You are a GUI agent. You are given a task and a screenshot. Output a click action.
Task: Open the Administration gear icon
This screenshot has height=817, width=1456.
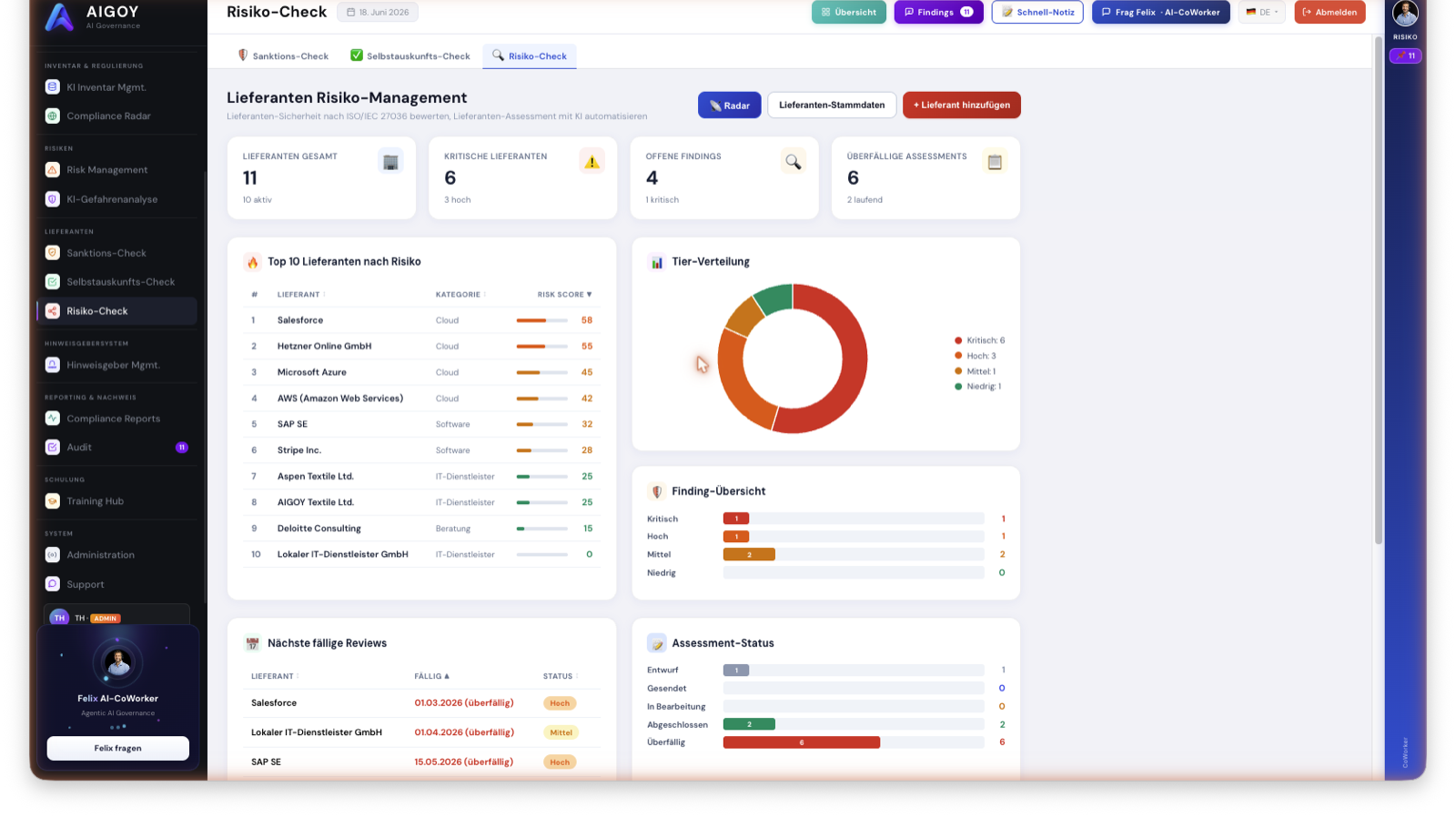(x=53, y=555)
